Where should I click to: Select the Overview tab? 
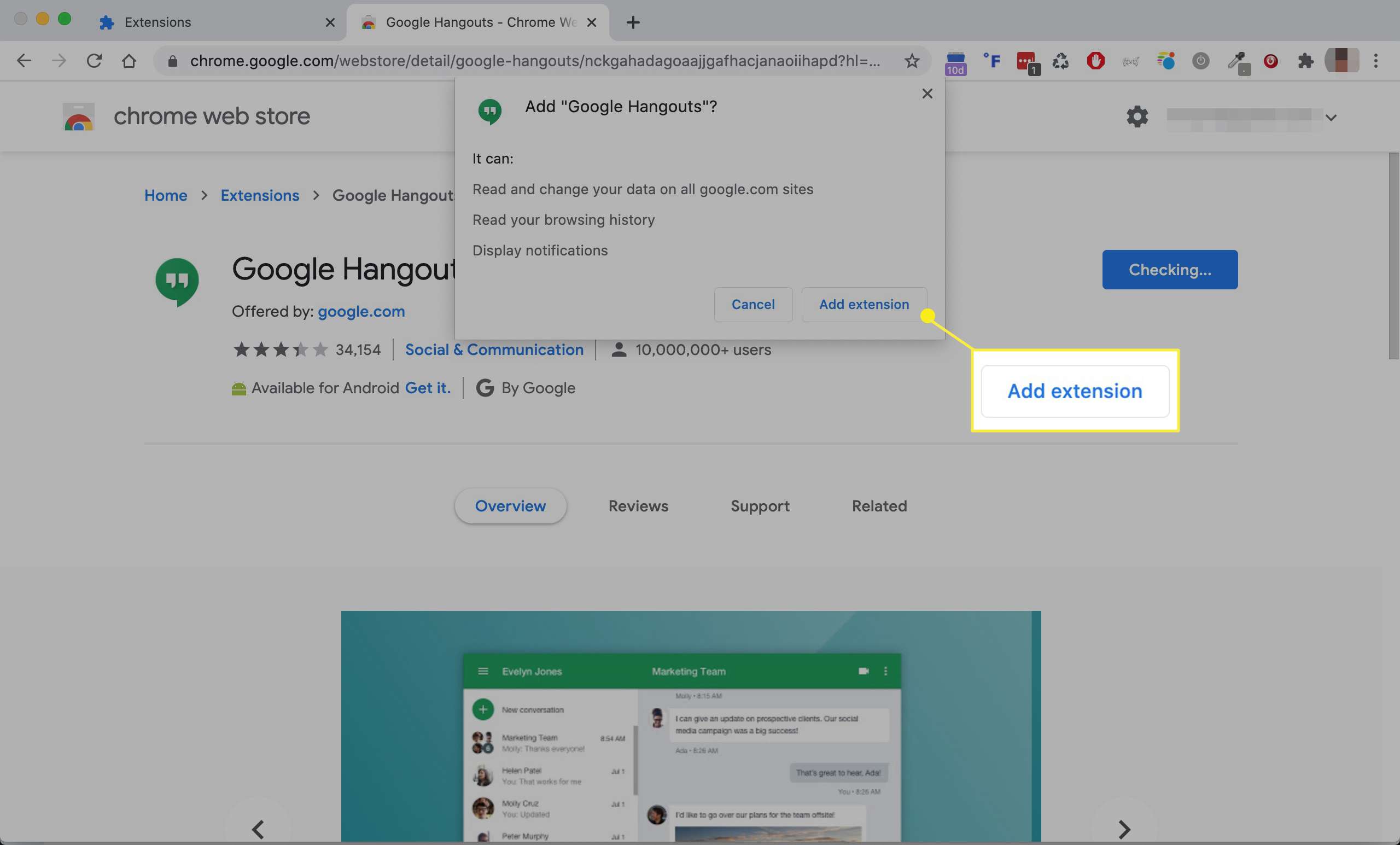(x=510, y=506)
